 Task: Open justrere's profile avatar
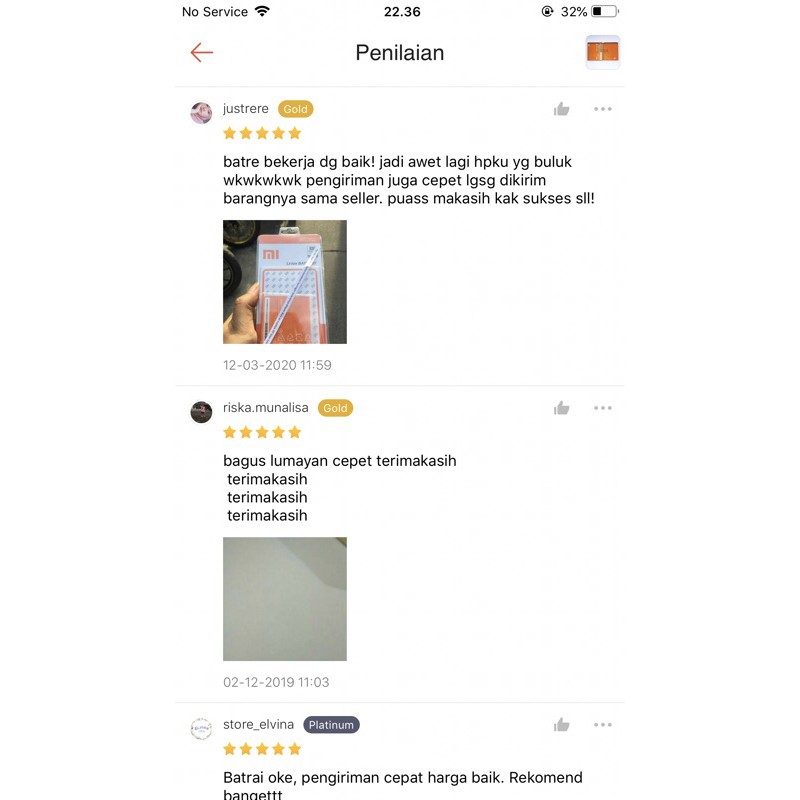pos(201,113)
